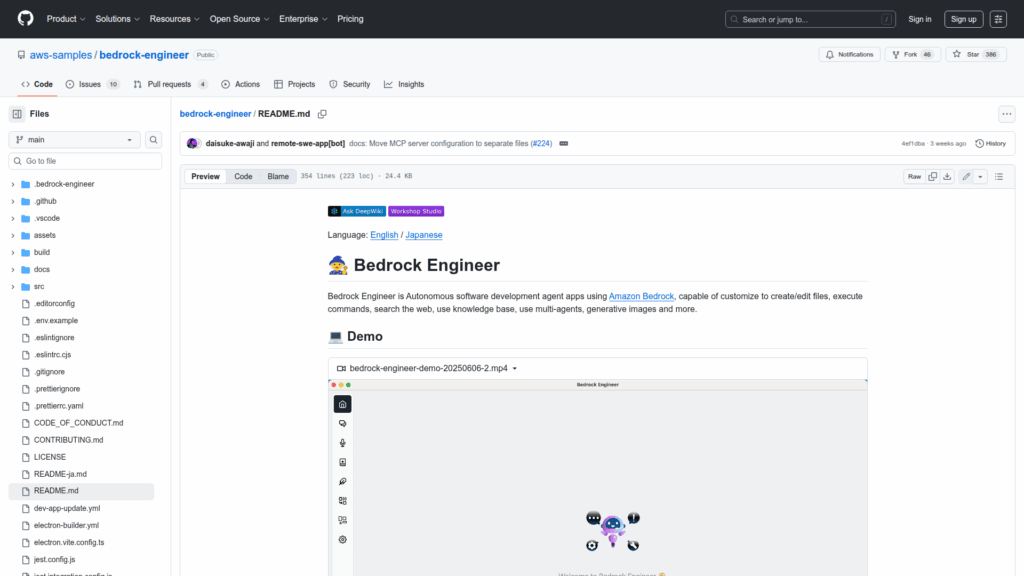Screen dimensions: 1024x576
Task: Collapse the Files side panel
Action: pos(17,114)
